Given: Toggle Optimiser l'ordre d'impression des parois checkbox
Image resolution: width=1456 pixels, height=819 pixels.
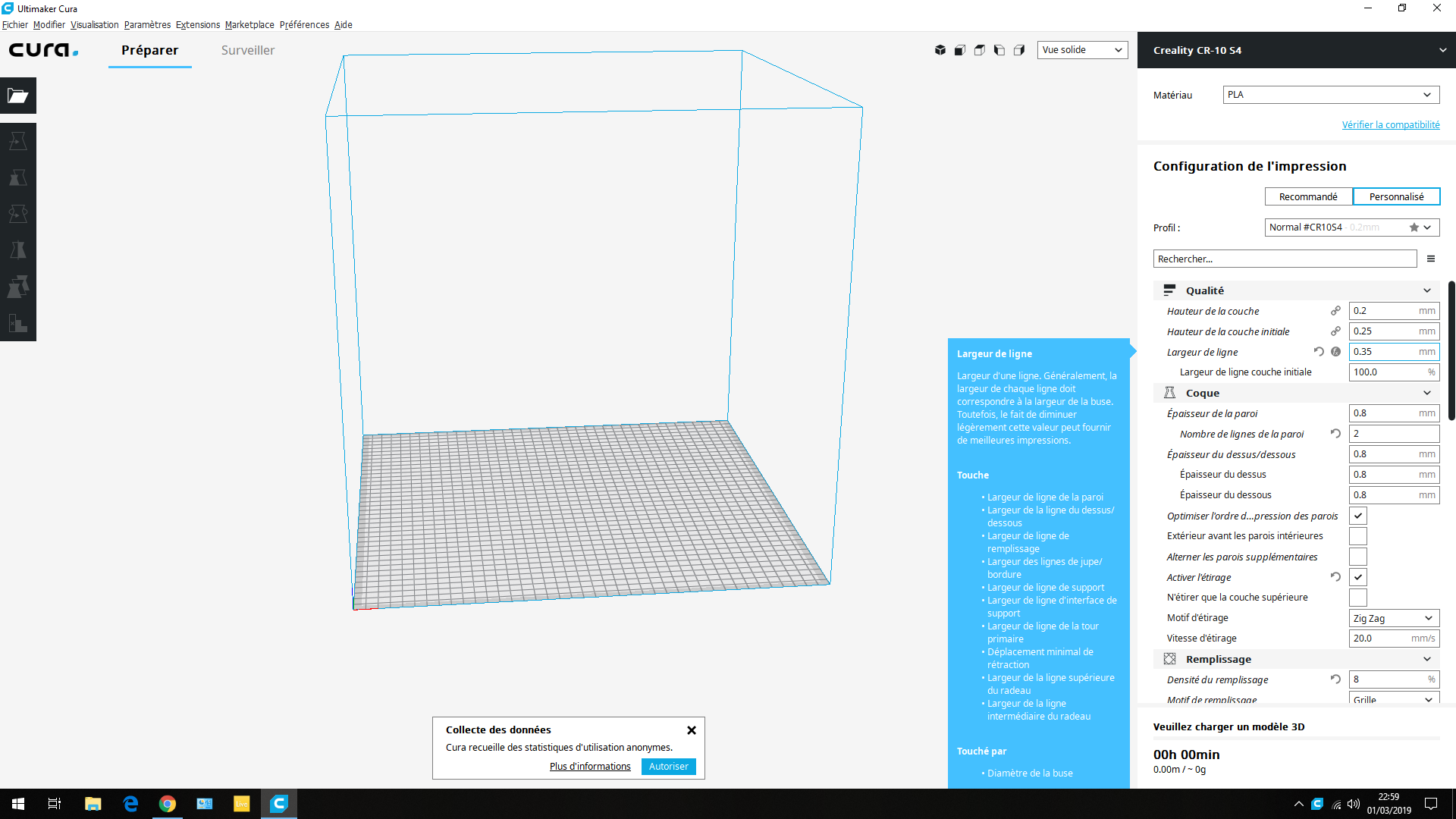Looking at the screenshot, I should (x=1358, y=516).
